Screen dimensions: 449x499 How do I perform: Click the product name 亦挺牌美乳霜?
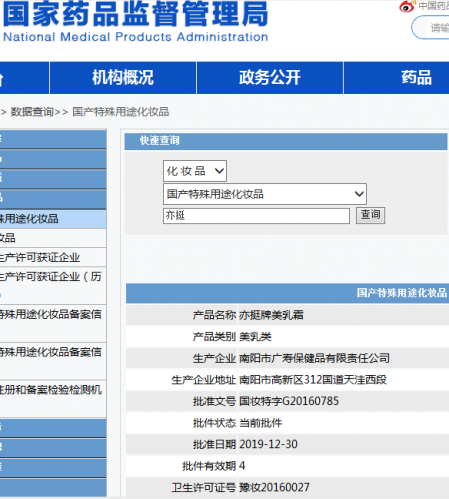271,315
